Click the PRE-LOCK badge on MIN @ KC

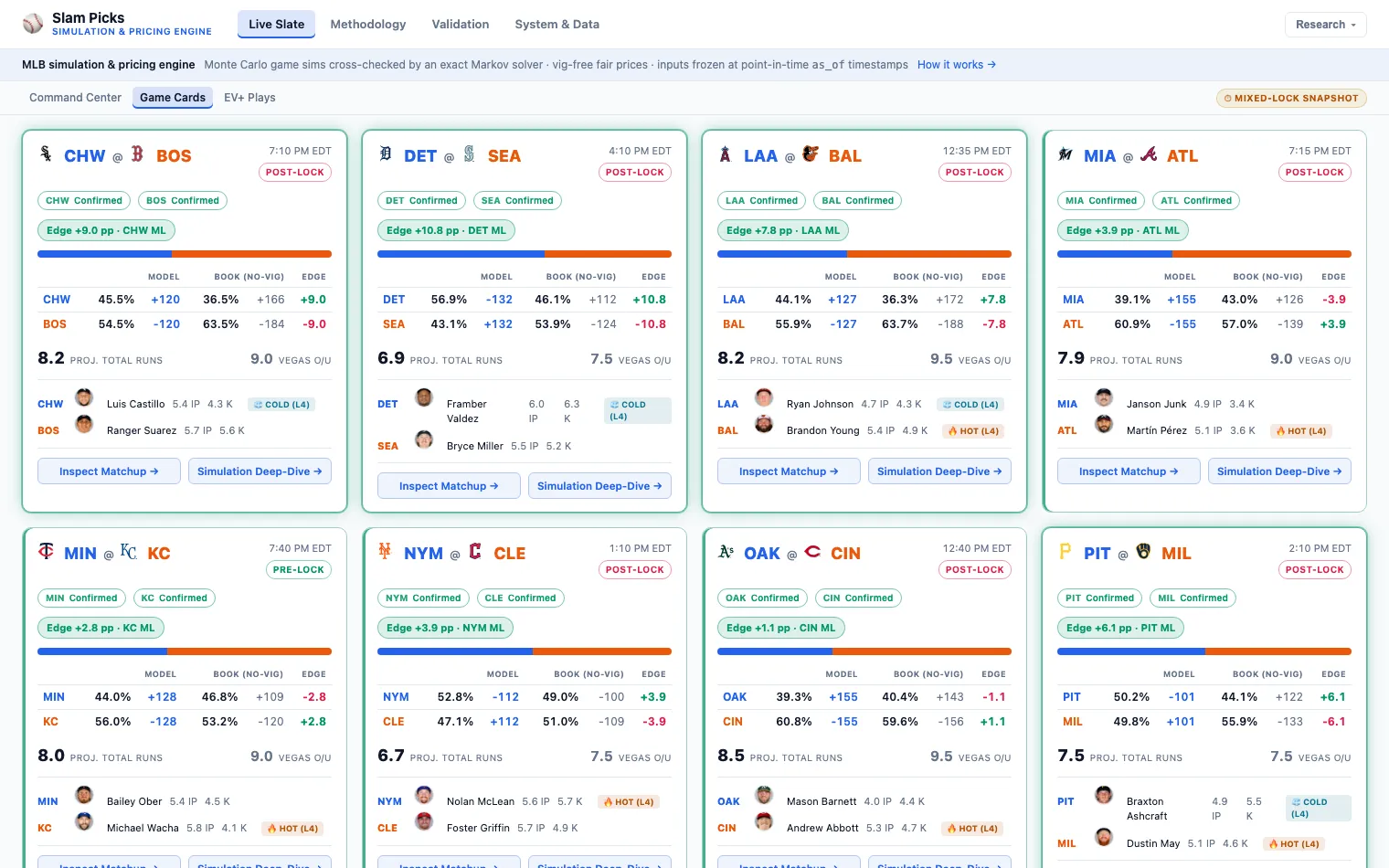click(299, 569)
